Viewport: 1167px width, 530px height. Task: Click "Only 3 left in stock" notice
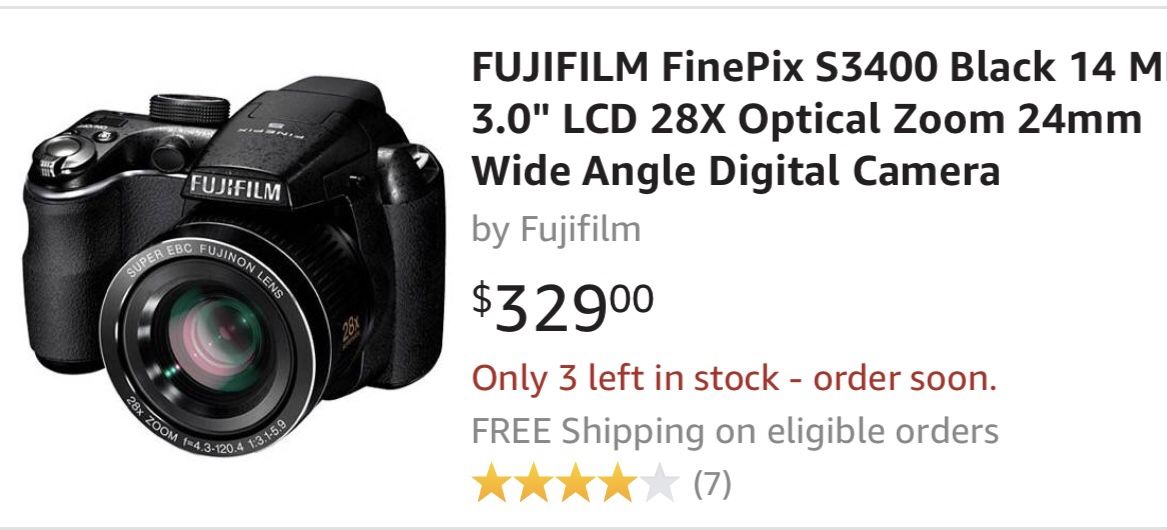click(x=734, y=378)
